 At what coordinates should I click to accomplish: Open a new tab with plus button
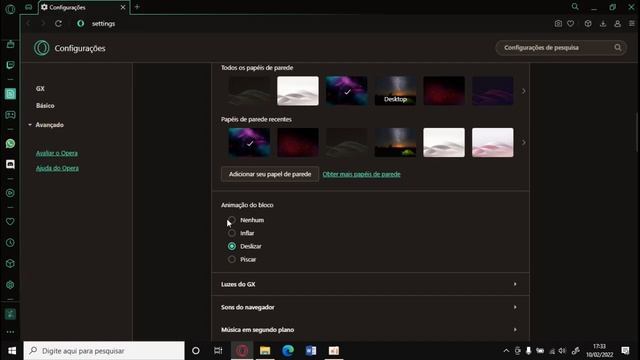(137, 7)
